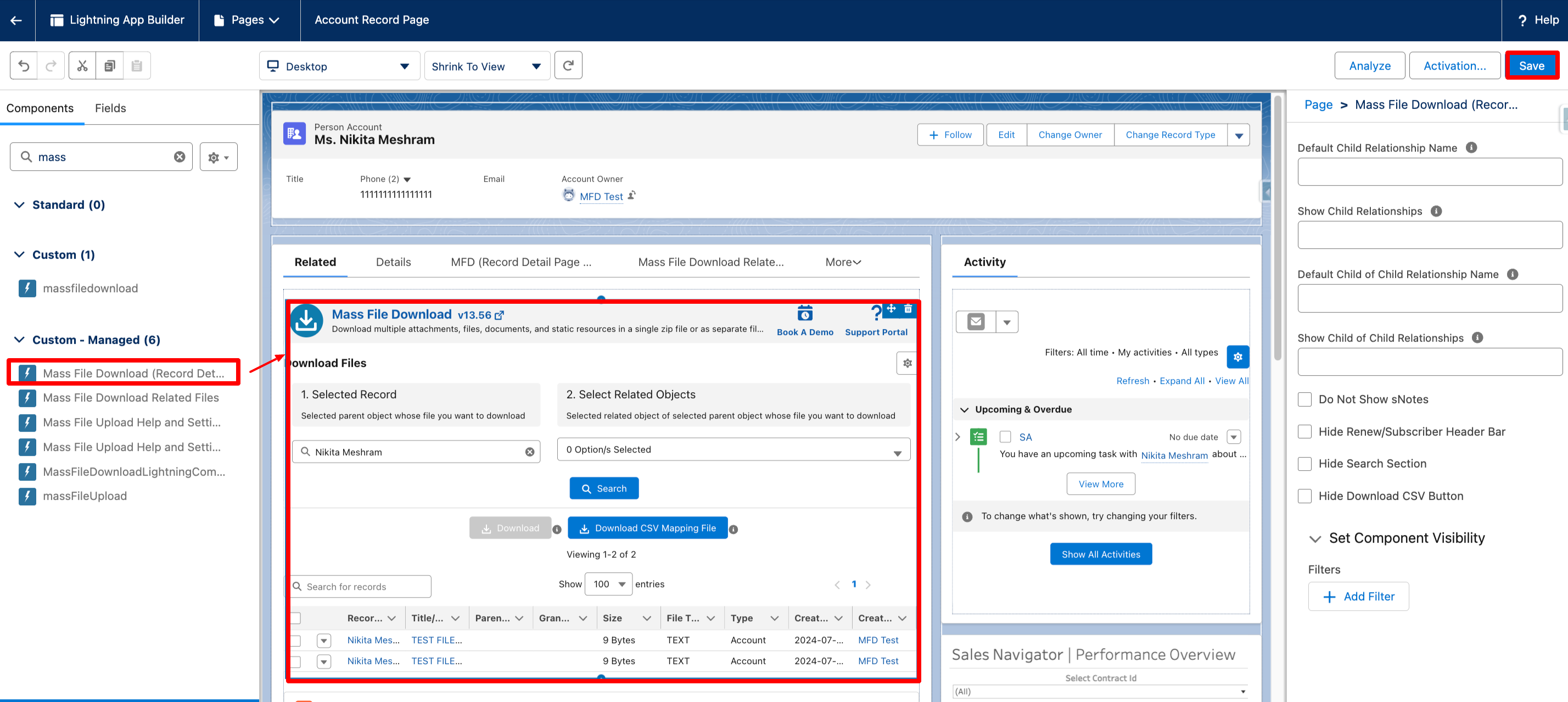The height and width of the screenshot is (702, 1568).
Task: Click the back arrow icon
Action: tap(16, 20)
